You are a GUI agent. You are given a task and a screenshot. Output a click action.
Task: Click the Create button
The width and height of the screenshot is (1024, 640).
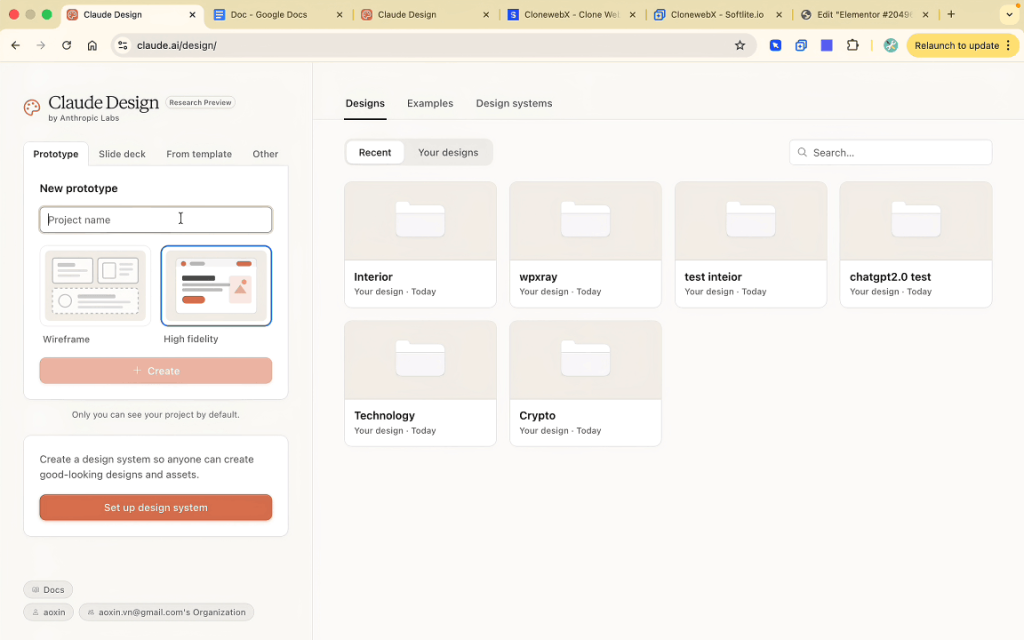[x=155, y=370]
